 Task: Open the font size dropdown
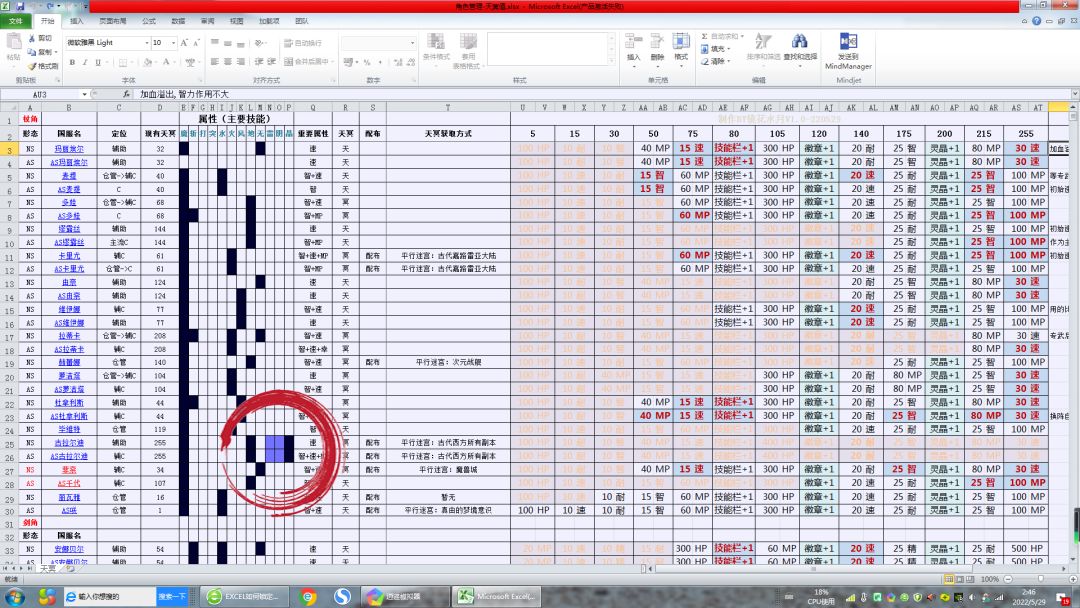(x=174, y=43)
